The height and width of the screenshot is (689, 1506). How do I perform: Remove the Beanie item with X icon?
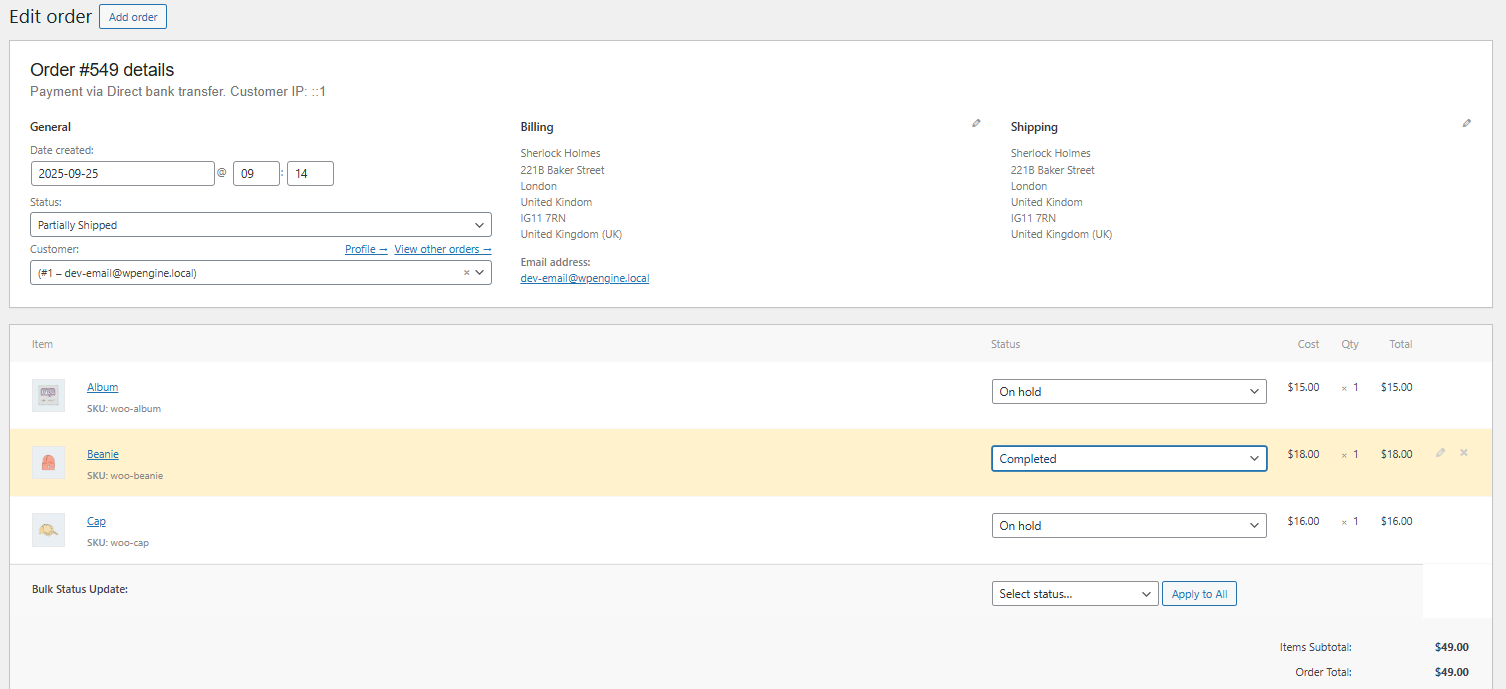tap(1464, 453)
